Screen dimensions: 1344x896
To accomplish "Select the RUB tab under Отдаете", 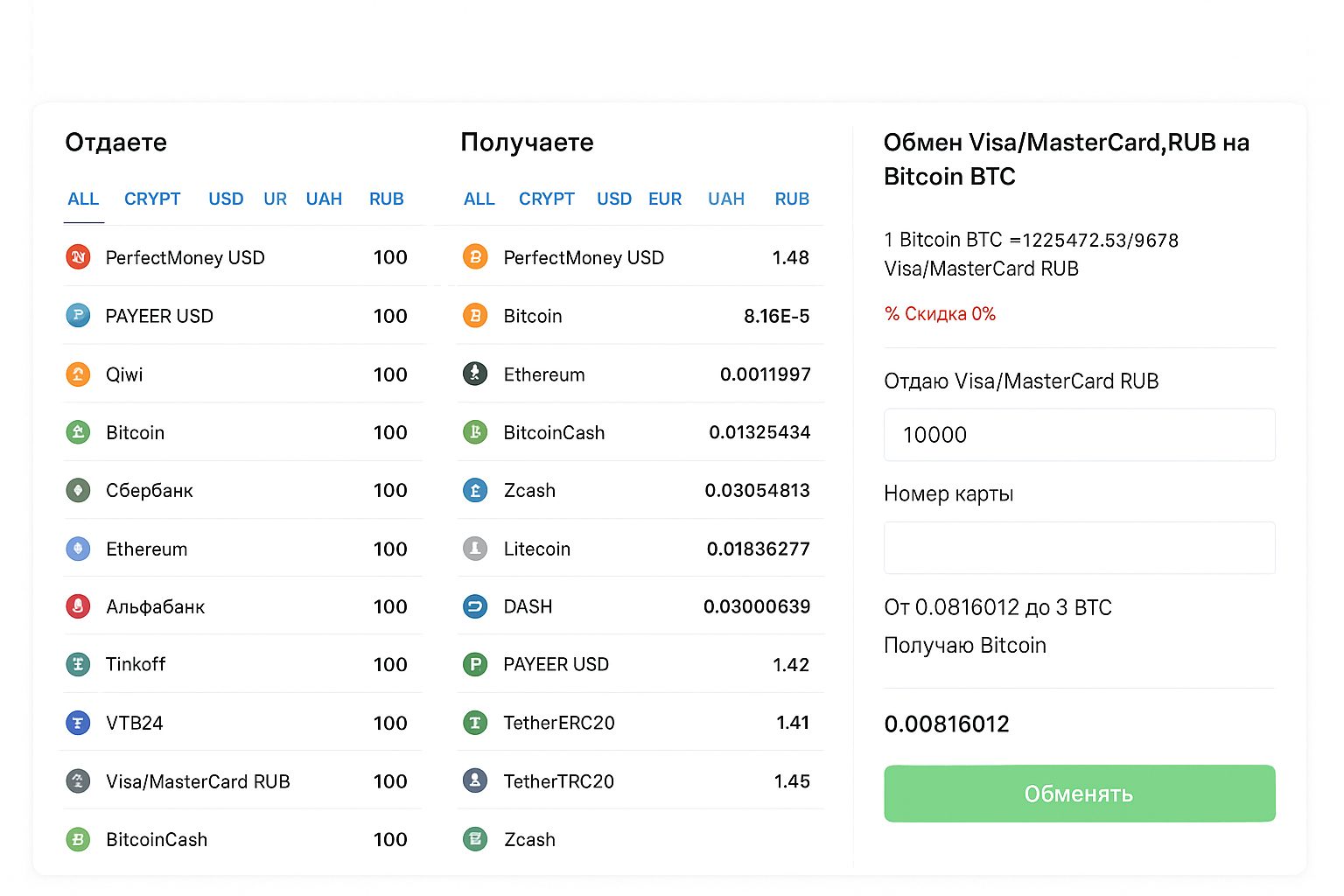I will pyautogui.click(x=386, y=199).
